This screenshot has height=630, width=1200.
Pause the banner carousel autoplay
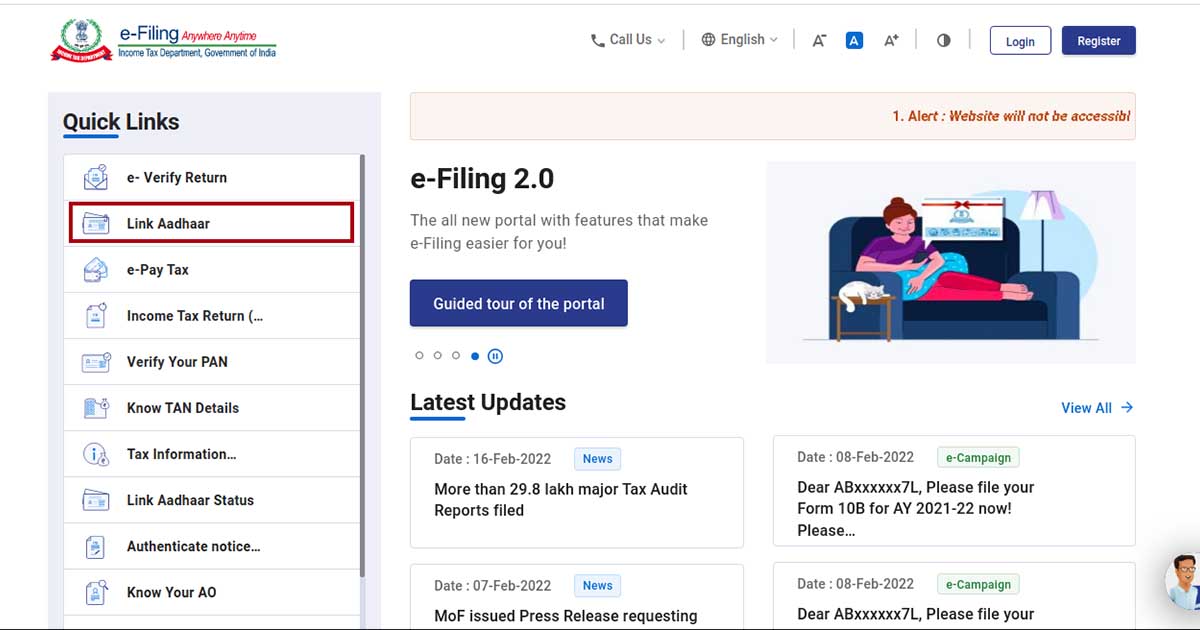(x=495, y=356)
